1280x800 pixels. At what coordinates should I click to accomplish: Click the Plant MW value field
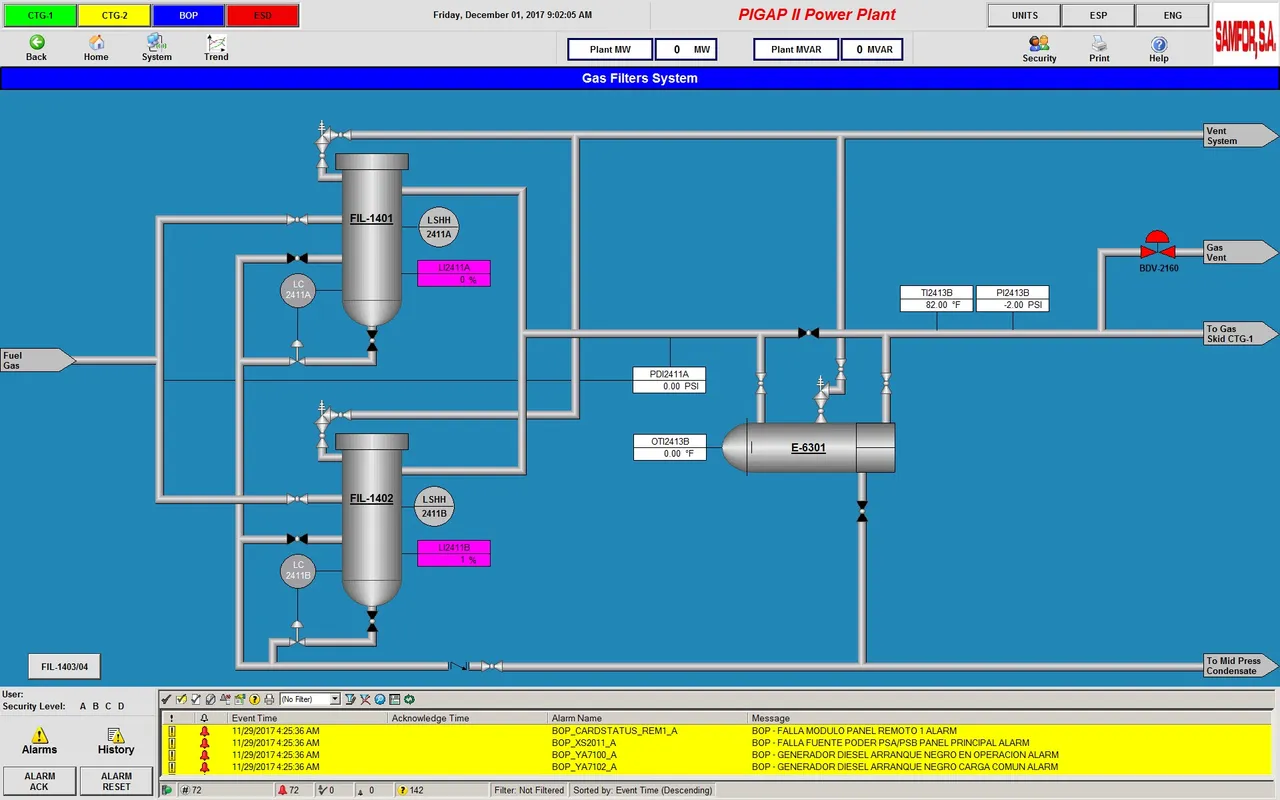pyautogui.click(x=687, y=49)
